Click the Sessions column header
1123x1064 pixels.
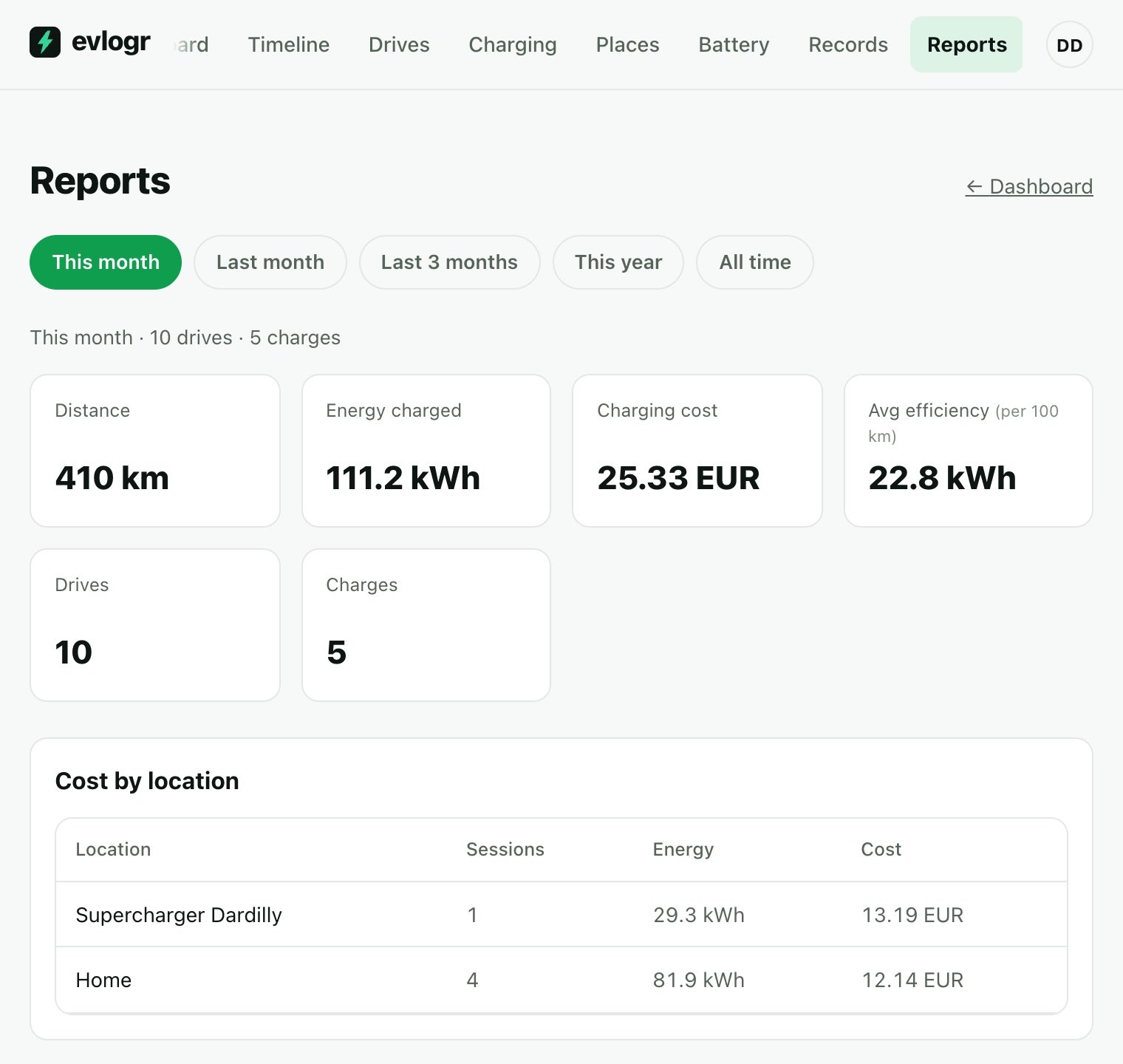(505, 850)
